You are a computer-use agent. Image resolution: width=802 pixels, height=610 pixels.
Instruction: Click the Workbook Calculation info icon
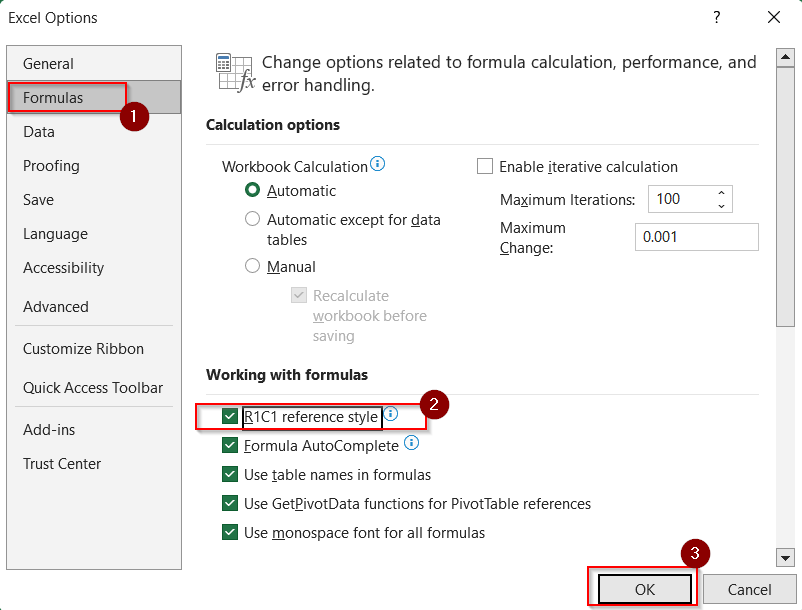point(377,164)
